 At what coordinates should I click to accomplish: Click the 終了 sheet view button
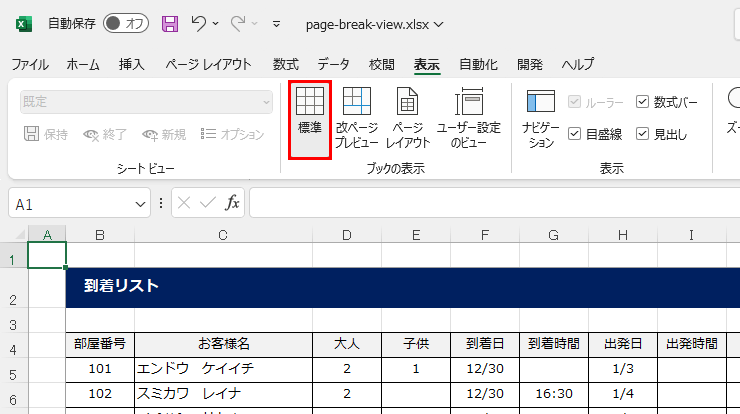[105, 135]
